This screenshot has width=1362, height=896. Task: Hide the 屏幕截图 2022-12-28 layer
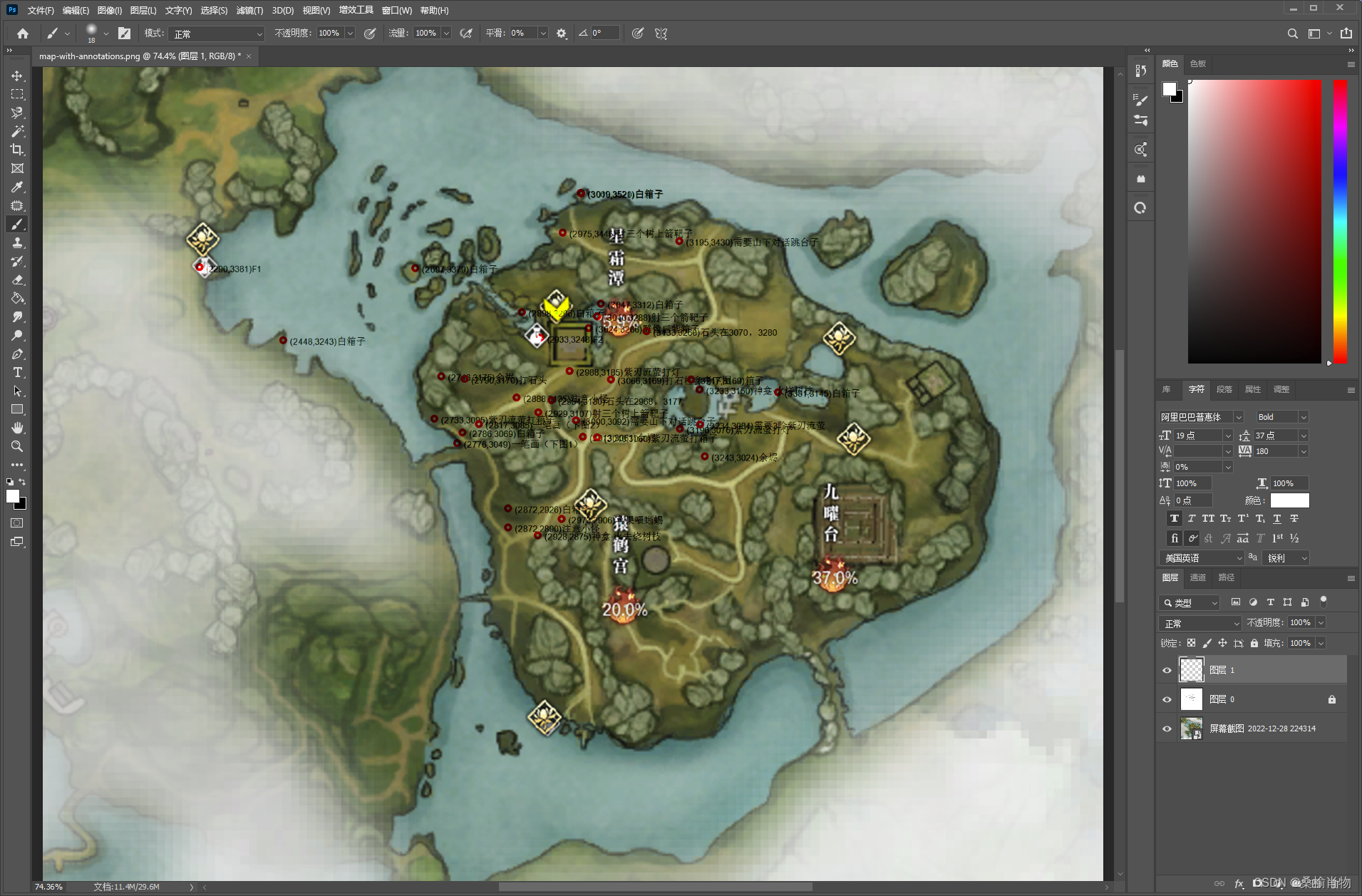coord(1167,728)
